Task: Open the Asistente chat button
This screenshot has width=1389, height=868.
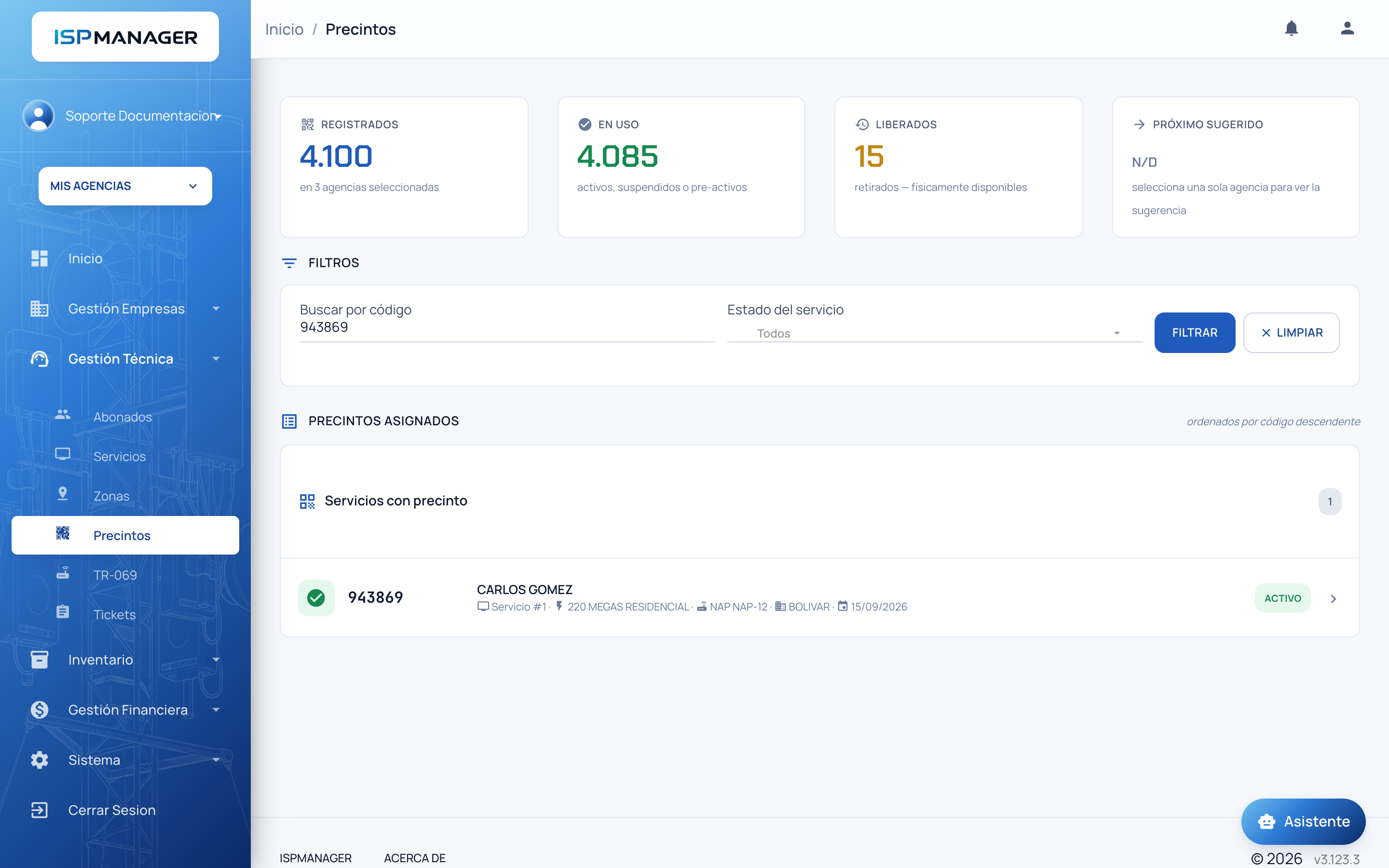Action: tap(1303, 822)
